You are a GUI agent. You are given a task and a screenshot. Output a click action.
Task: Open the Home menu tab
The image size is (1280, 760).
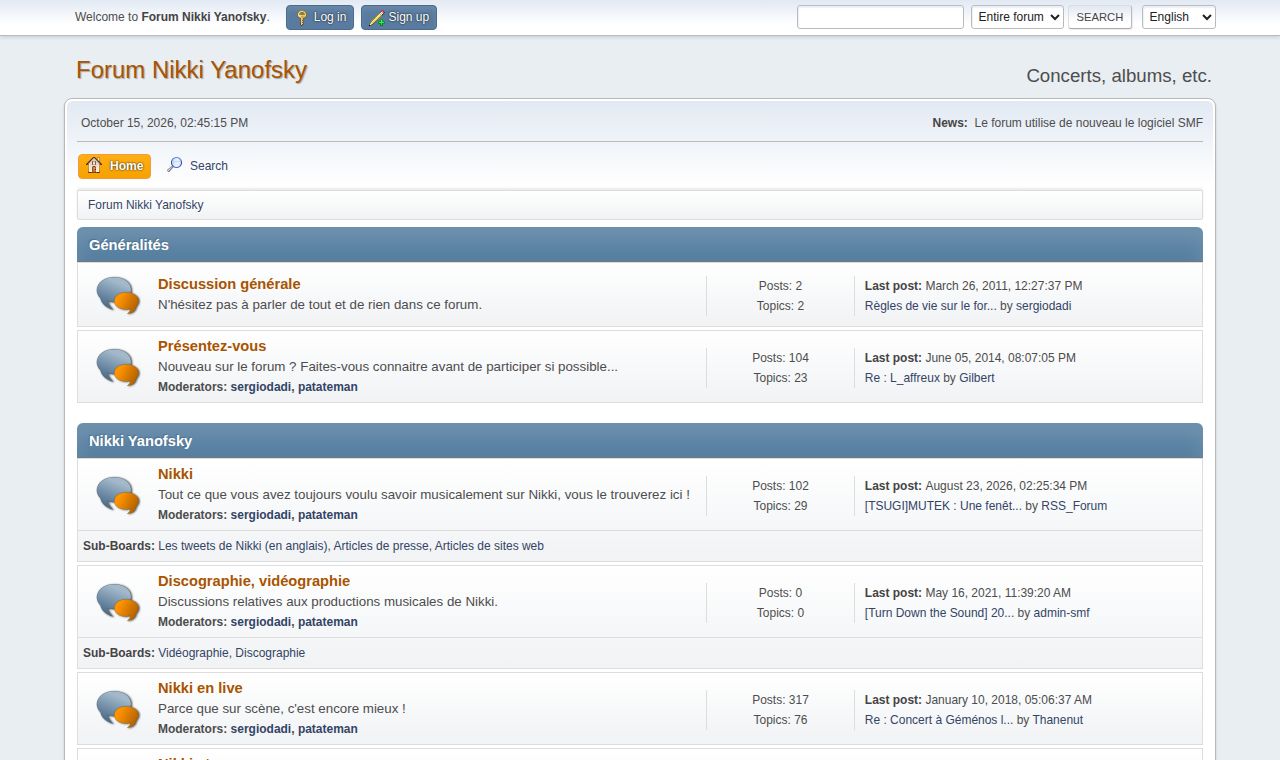point(115,166)
